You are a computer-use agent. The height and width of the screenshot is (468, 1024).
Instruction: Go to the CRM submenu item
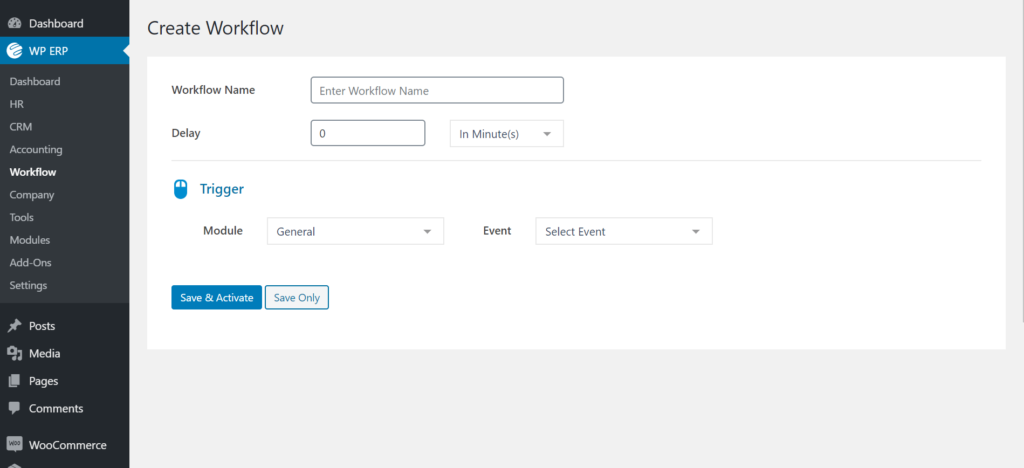pos(21,127)
